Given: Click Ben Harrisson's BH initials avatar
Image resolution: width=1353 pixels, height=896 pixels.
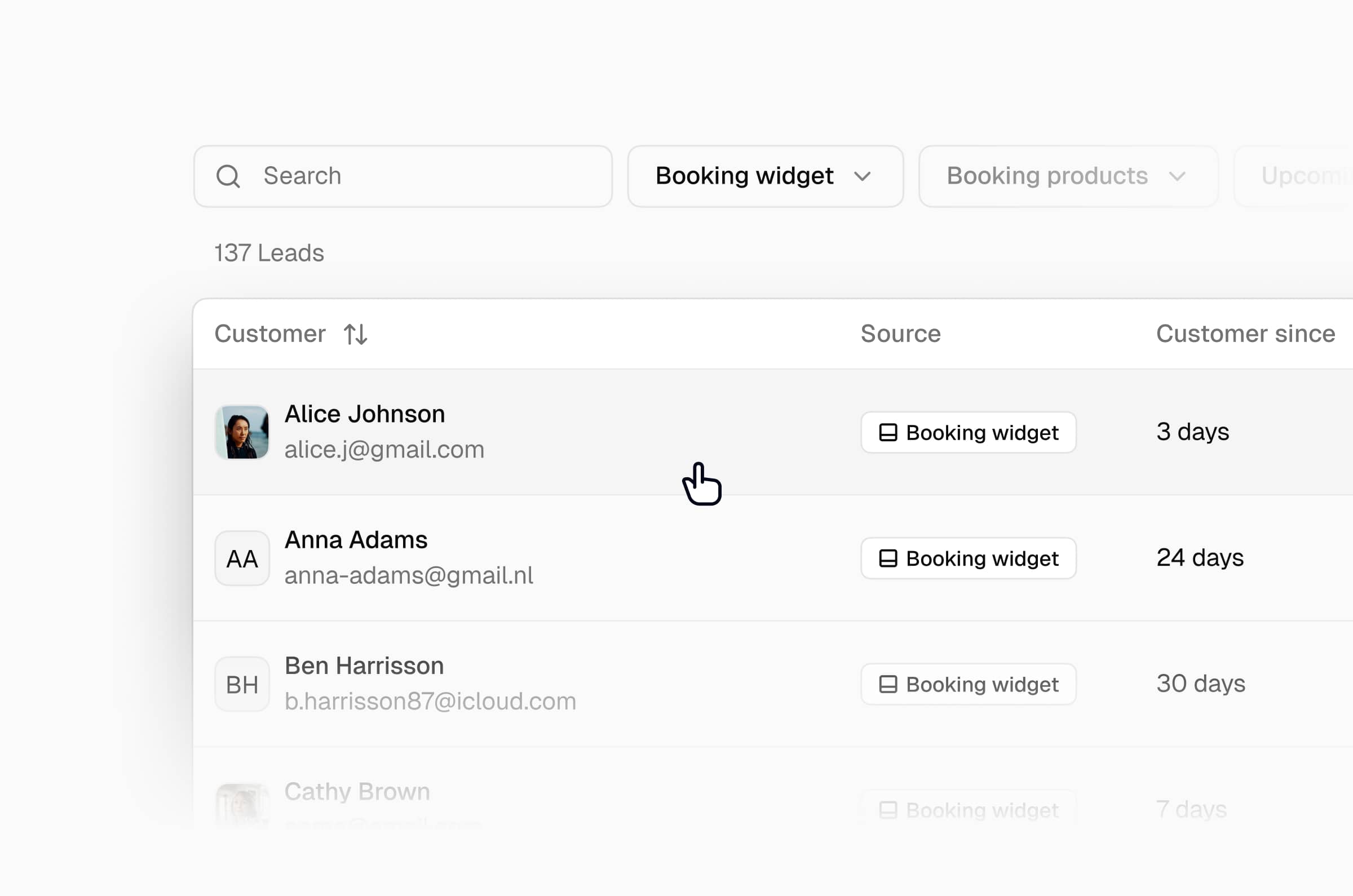Looking at the screenshot, I should pos(242,684).
